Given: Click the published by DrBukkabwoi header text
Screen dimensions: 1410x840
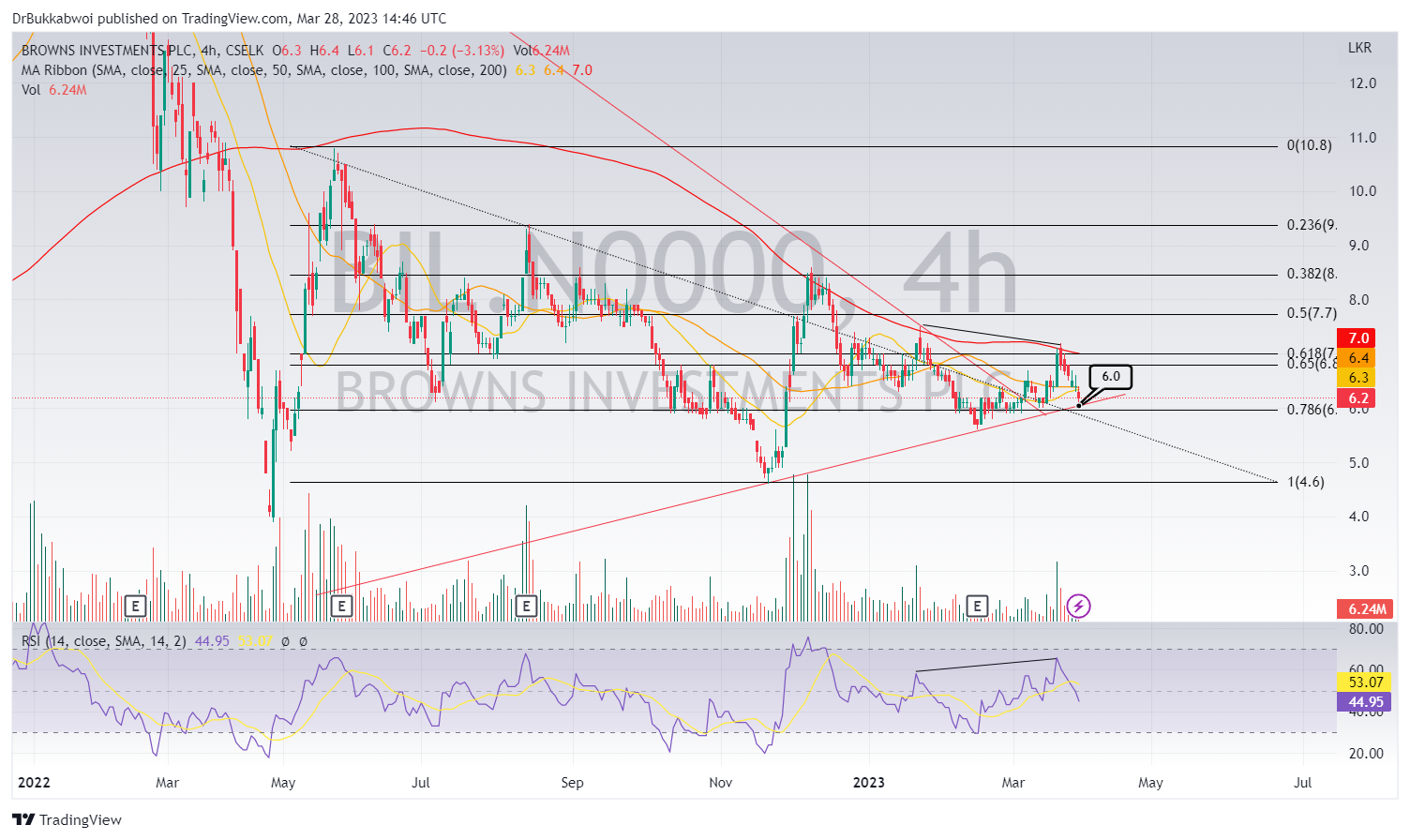Looking at the screenshot, I should [229, 19].
